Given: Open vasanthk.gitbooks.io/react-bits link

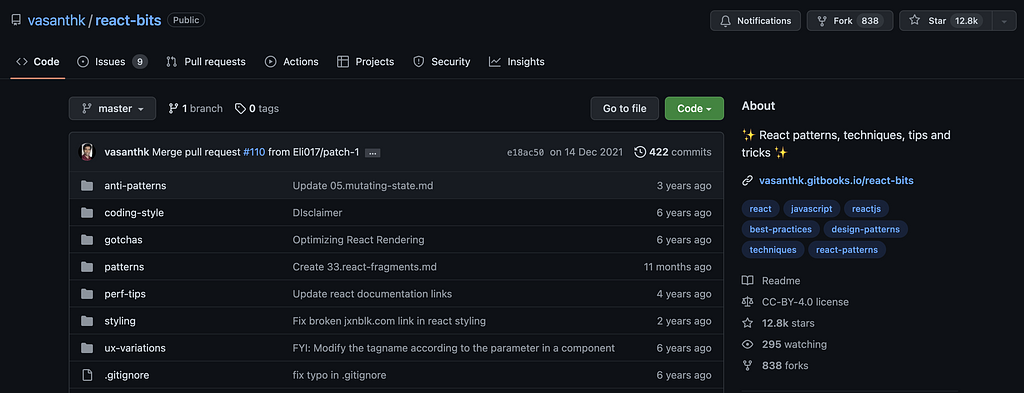Looking at the screenshot, I should click(x=836, y=181).
